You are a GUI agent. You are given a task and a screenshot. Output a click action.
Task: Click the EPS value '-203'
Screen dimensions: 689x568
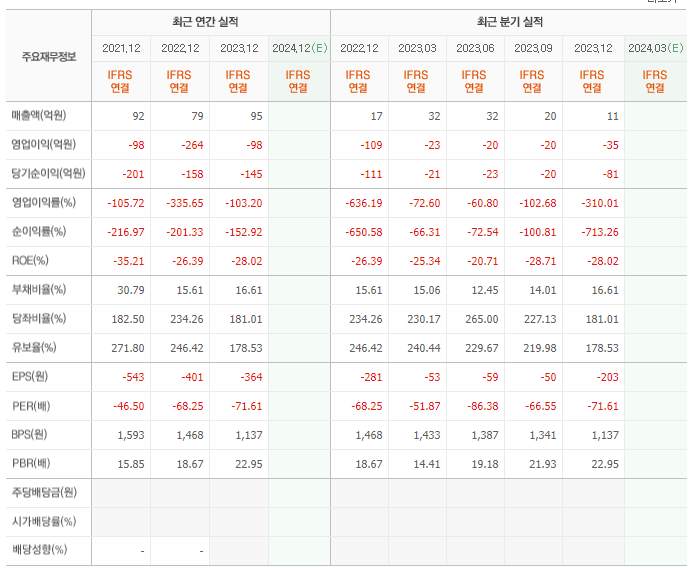click(x=608, y=377)
